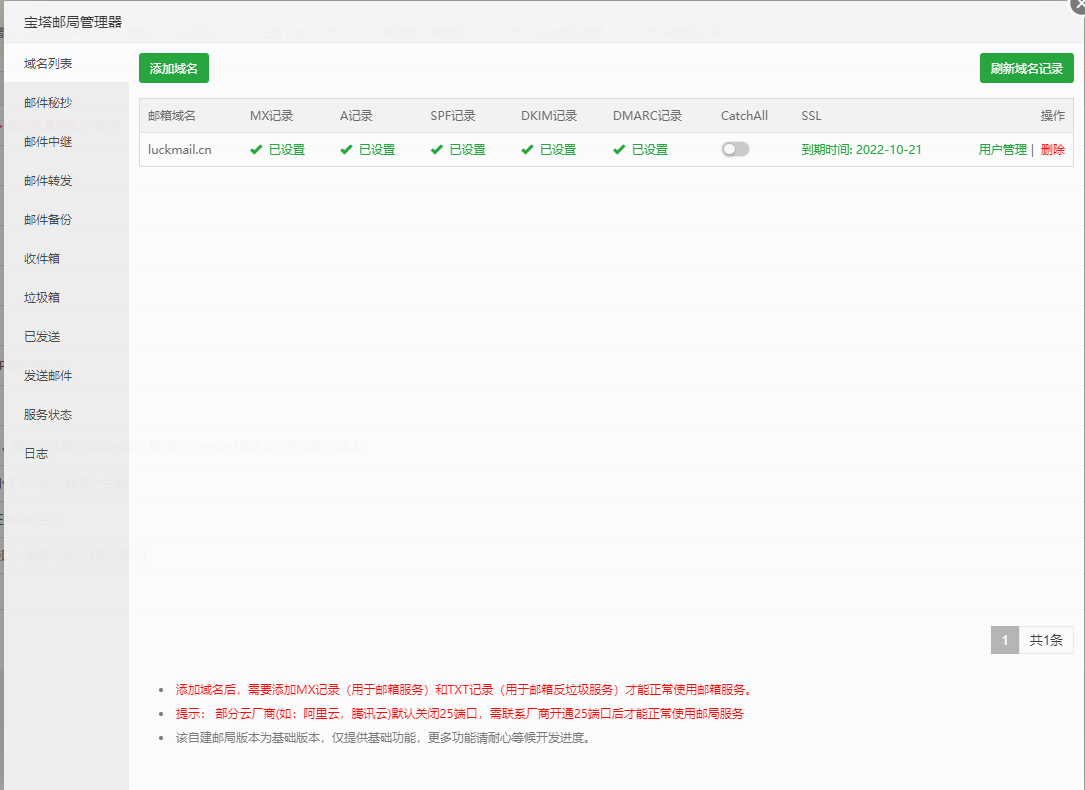Open 用户管理 for luckmail.cn

coord(1003,149)
